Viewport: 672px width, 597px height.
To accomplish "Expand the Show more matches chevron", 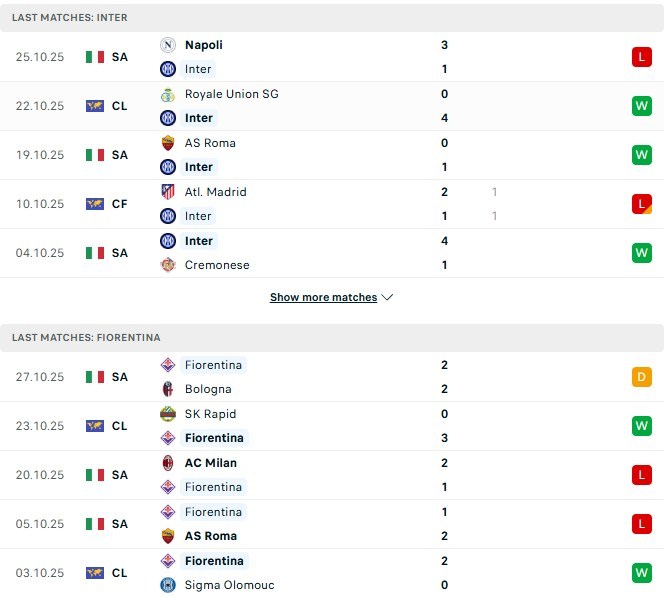I will 388,297.
